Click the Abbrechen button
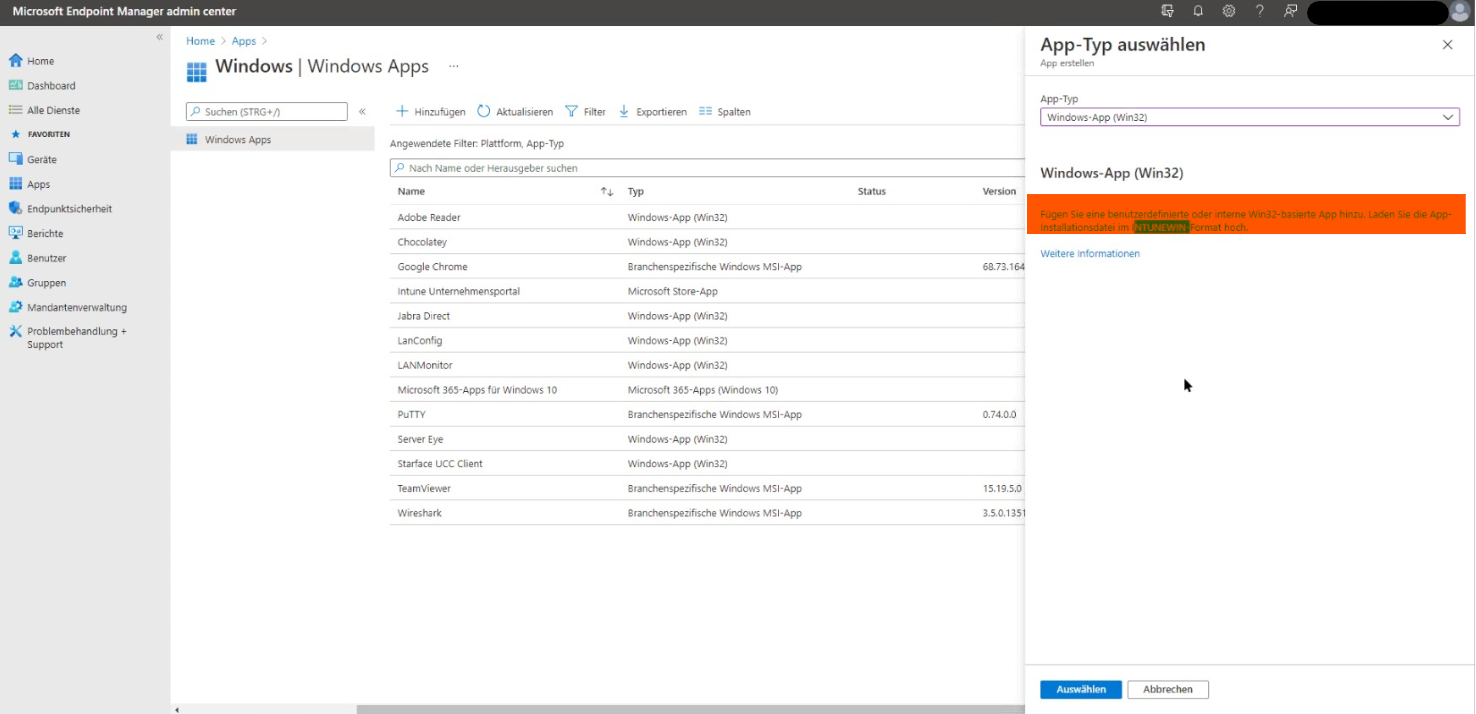The image size is (1476, 714). click(x=1168, y=690)
